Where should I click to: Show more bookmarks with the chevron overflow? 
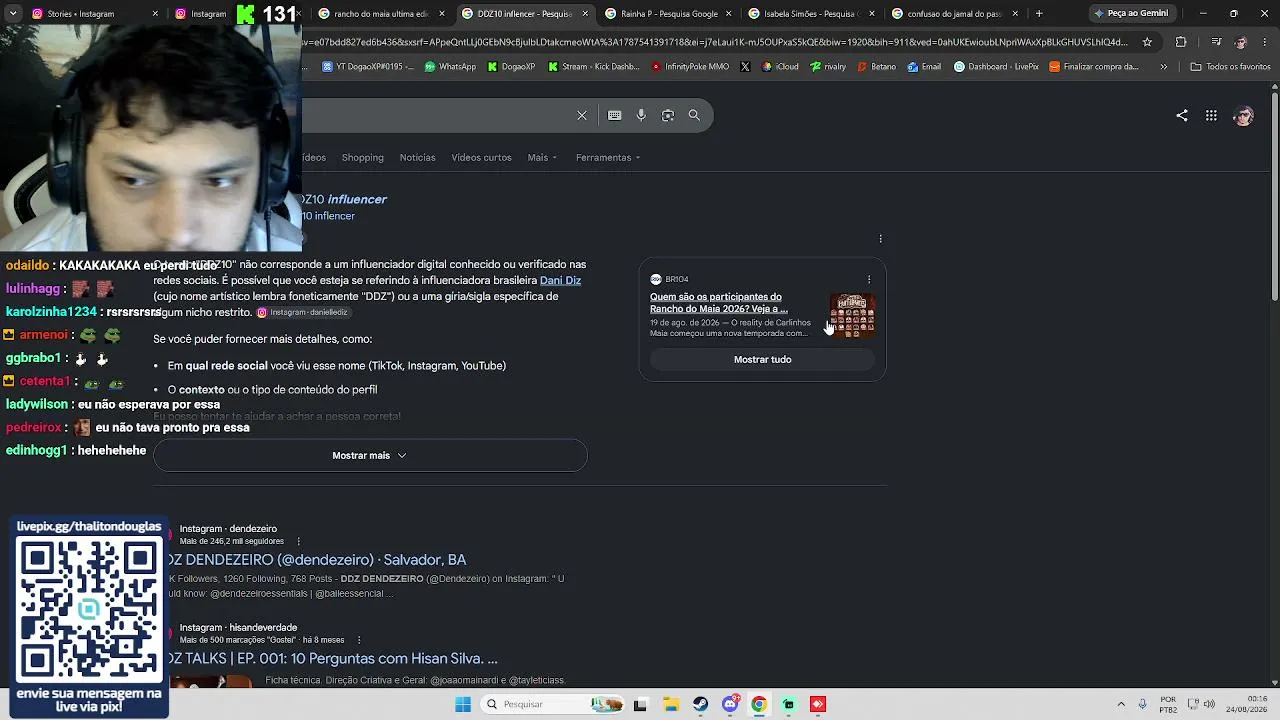(x=1163, y=67)
